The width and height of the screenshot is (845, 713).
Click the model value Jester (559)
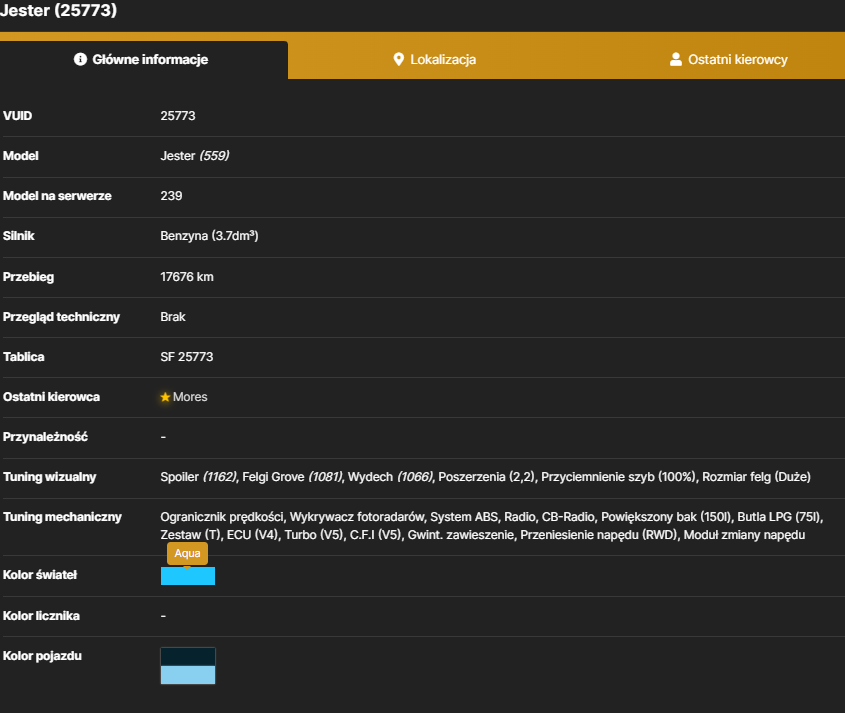point(195,156)
